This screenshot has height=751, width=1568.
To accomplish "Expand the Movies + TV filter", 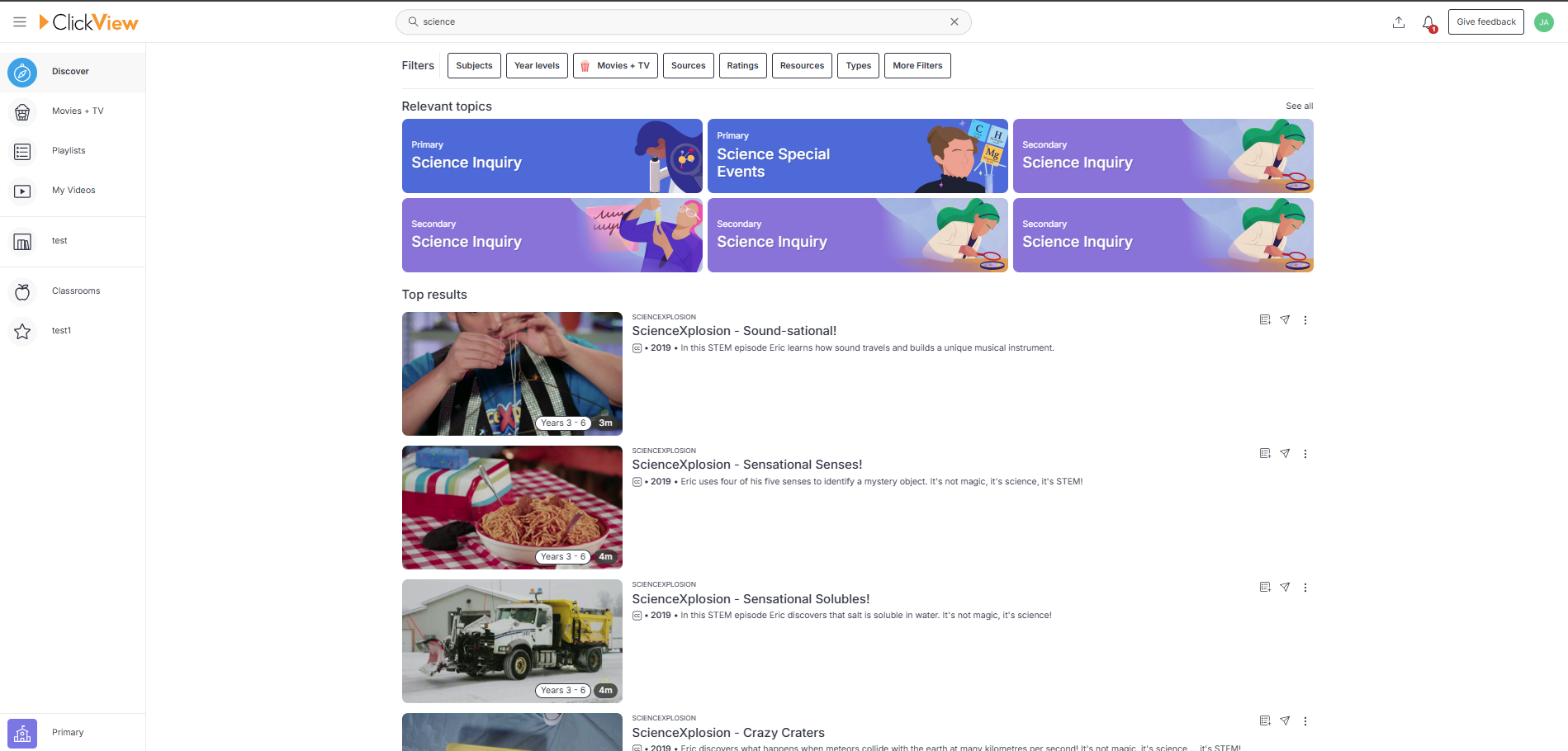I will (615, 66).
